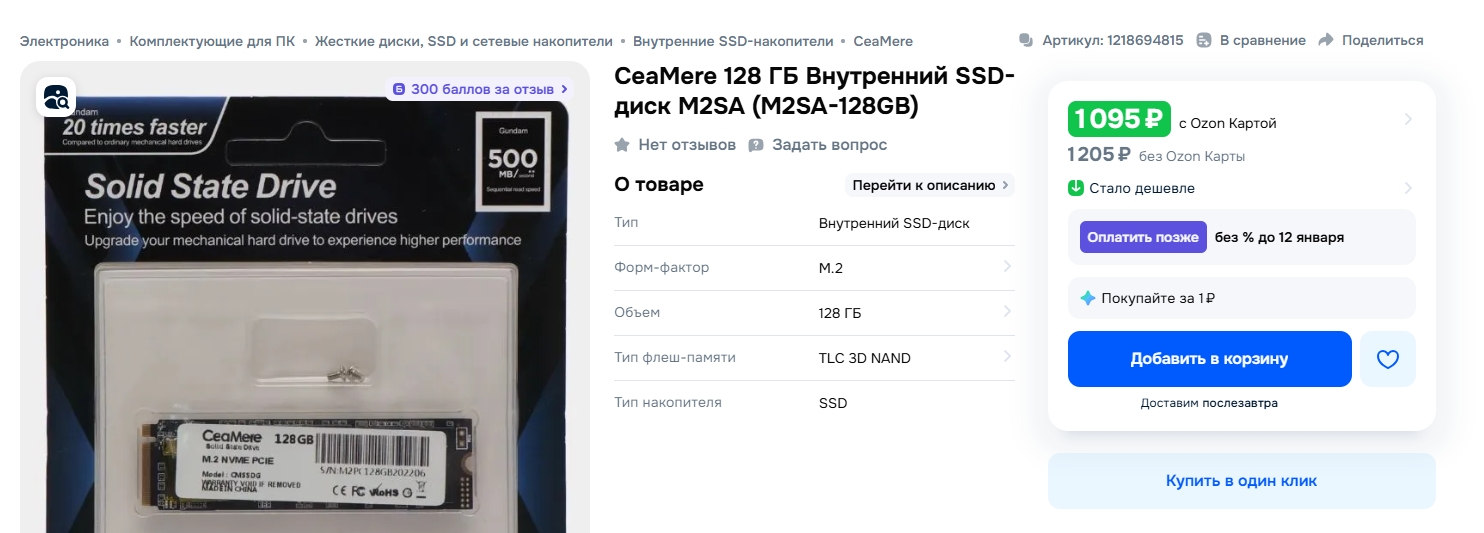Screen dimensions: 1484x533
Task: Expand the Форм-фактор M.2 row chevron
Action: pos(1006,267)
